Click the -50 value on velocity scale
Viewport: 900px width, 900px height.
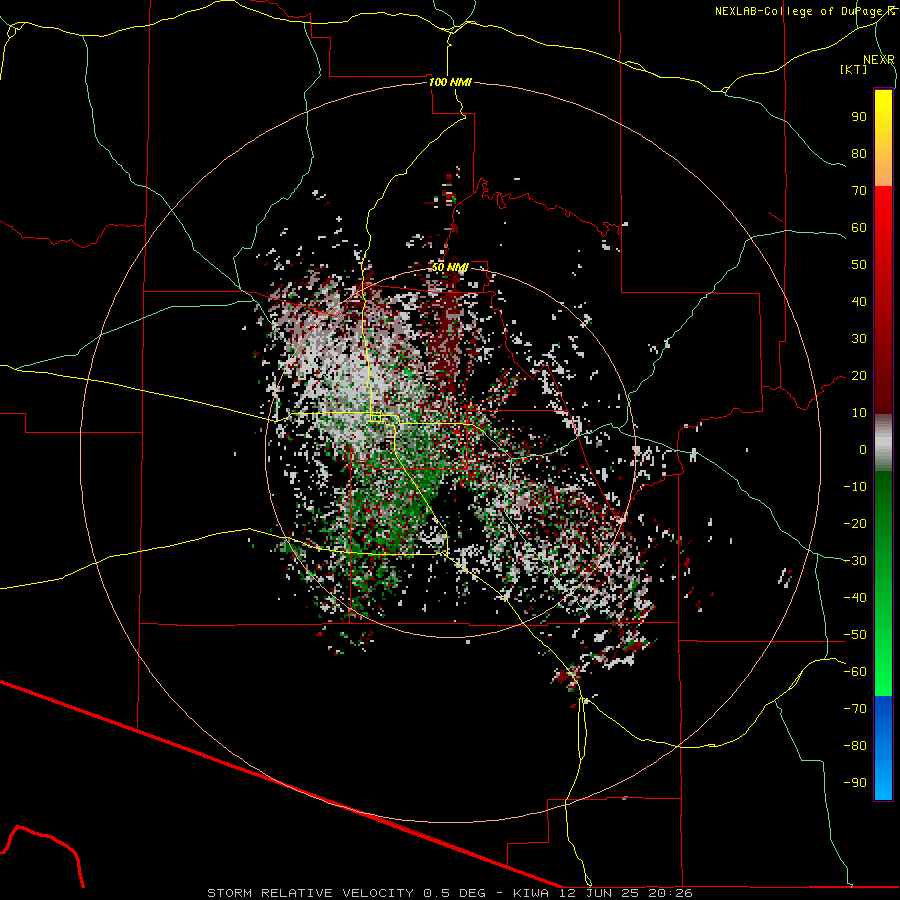(855, 635)
